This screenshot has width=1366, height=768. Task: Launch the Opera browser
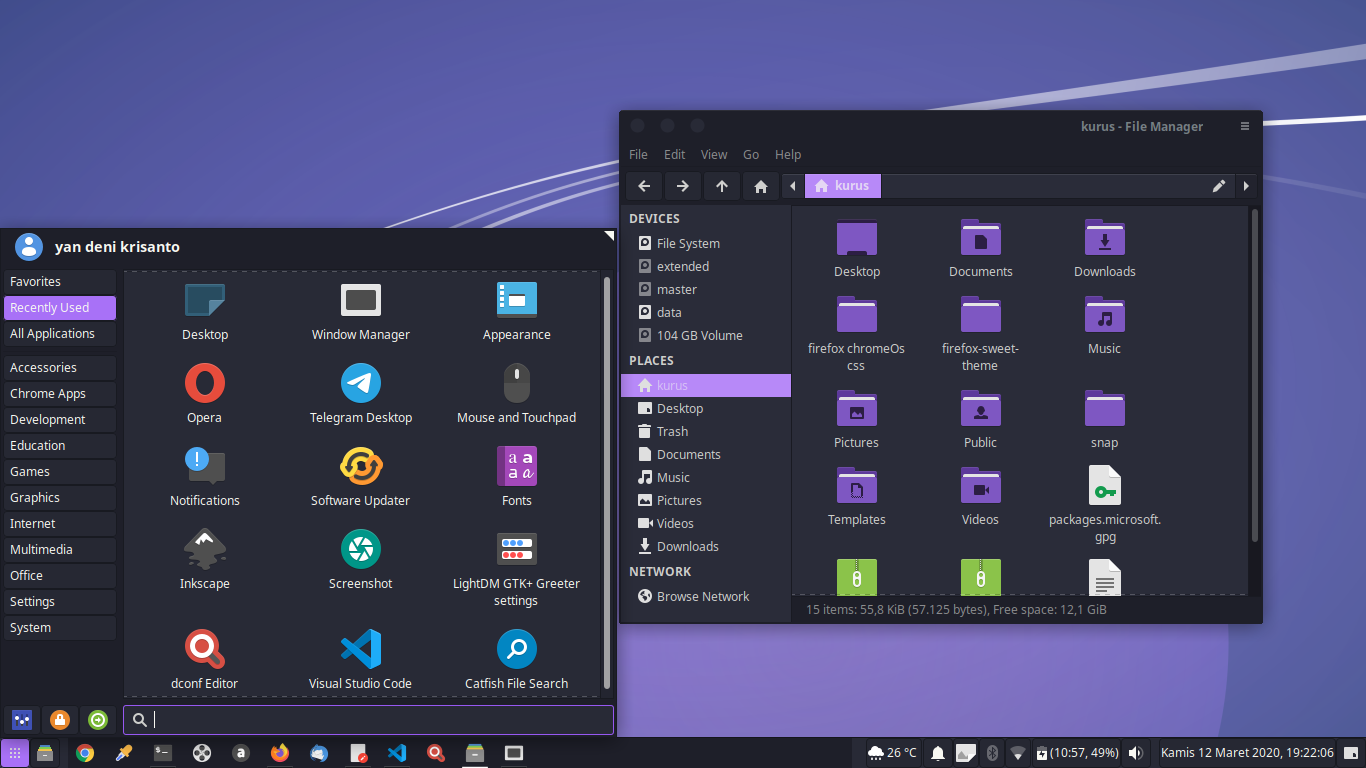coord(204,394)
